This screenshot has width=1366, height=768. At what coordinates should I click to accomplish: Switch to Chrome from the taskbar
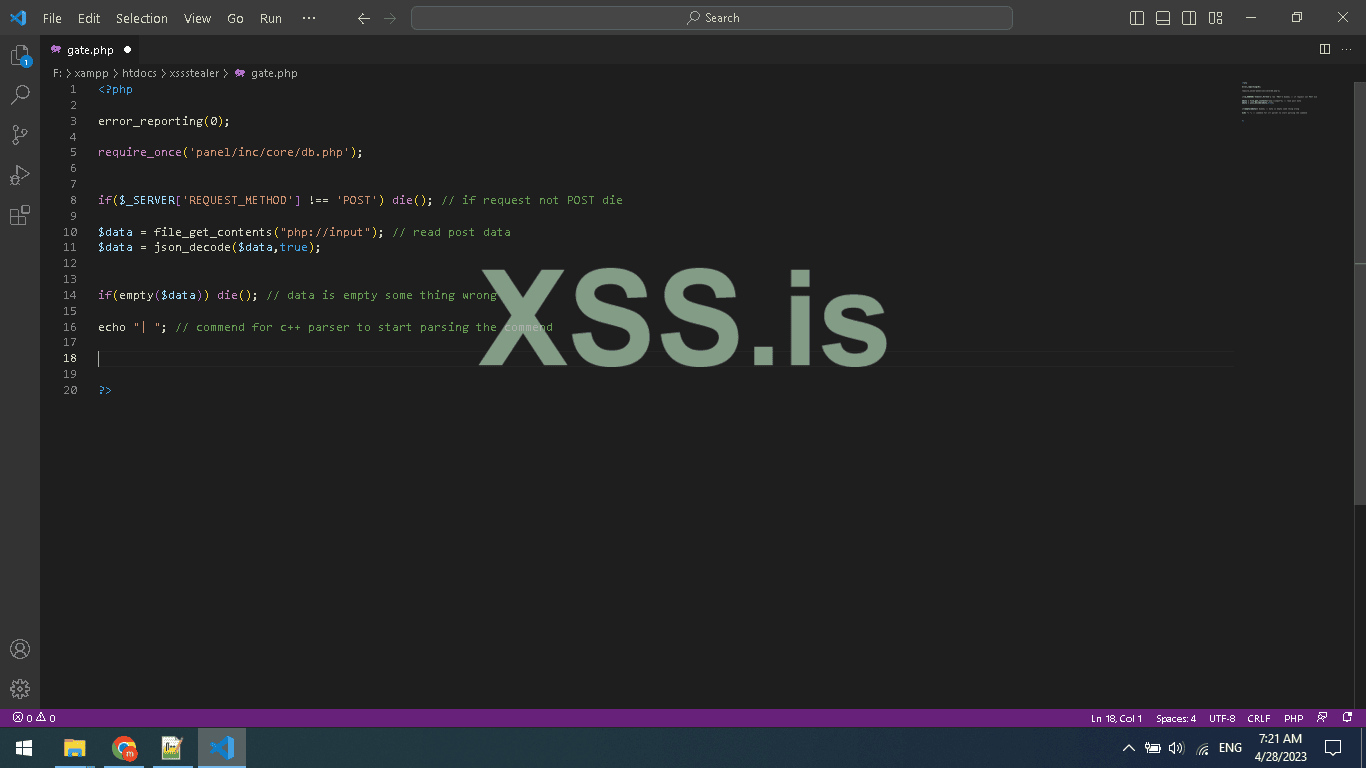pyautogui.click(x=124, y=748)
